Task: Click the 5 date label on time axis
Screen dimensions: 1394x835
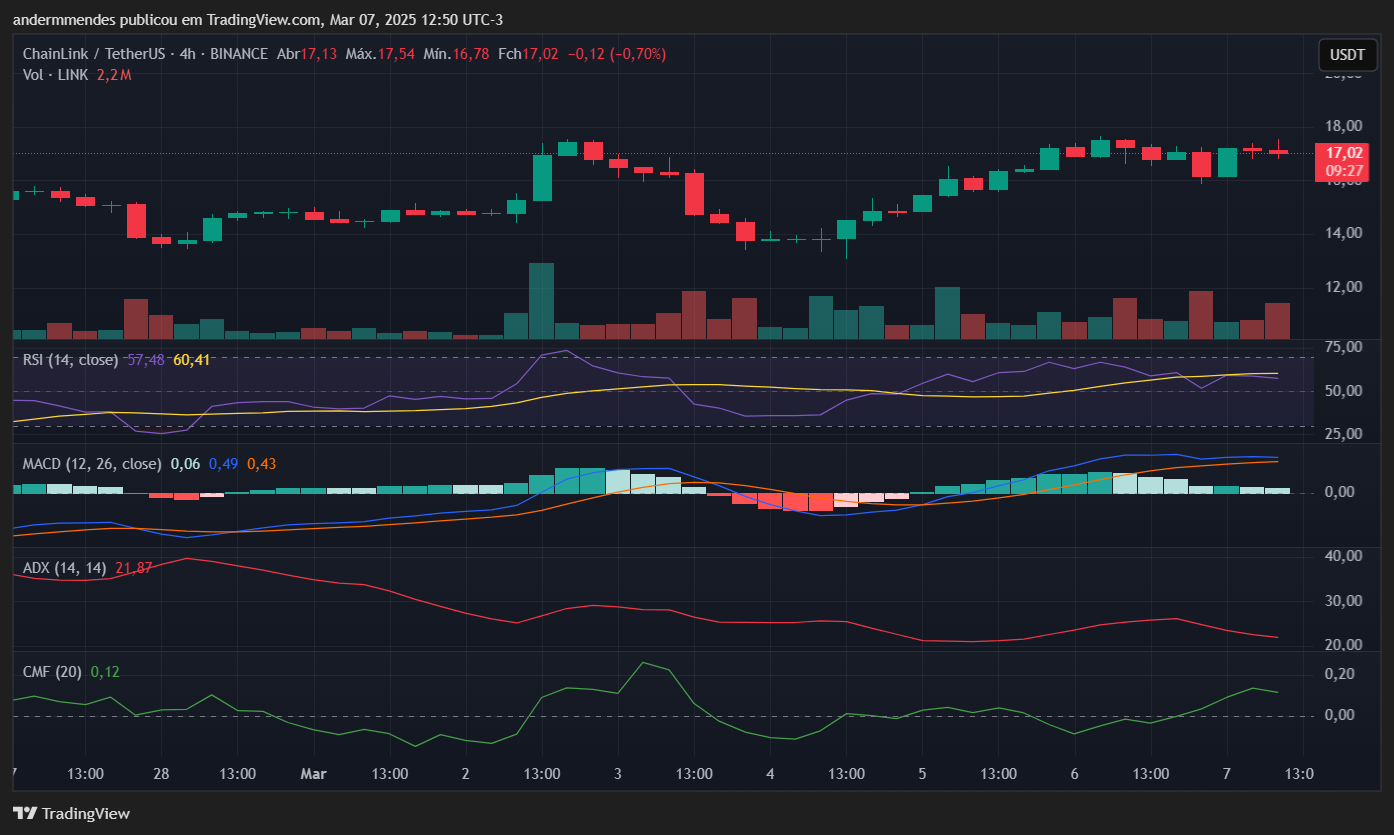Action: 922,774
